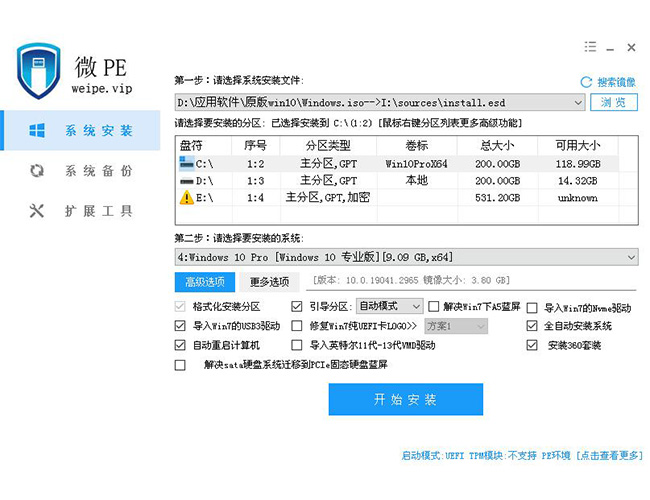Click the 微PE shield logo
Viewport: 650px width, 500px height.
coord(39,70)
